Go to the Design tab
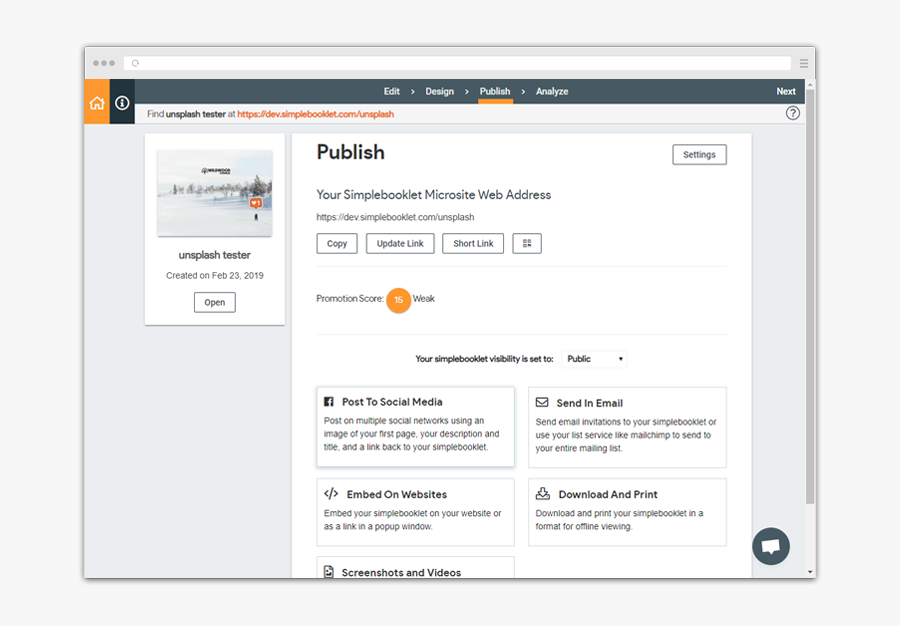 pyautogui.click(x=440, y=91)
